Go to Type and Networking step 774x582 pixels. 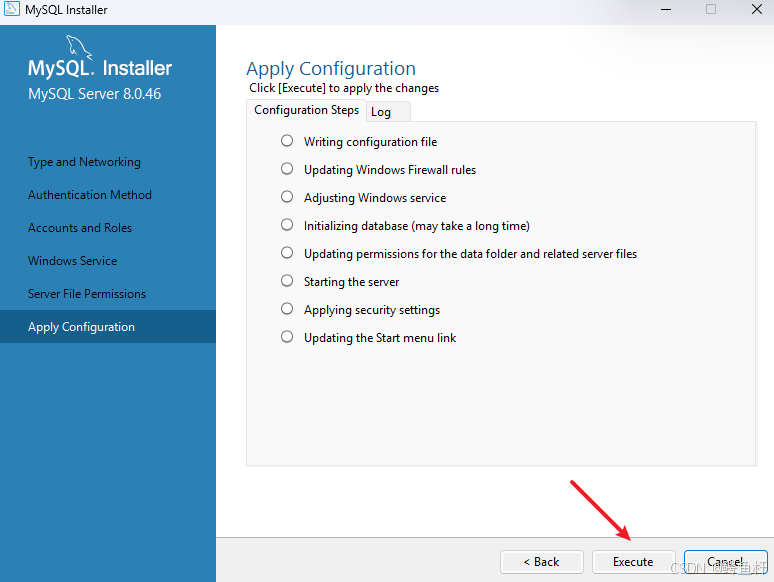pyautogui.click(x=84, y=162)
